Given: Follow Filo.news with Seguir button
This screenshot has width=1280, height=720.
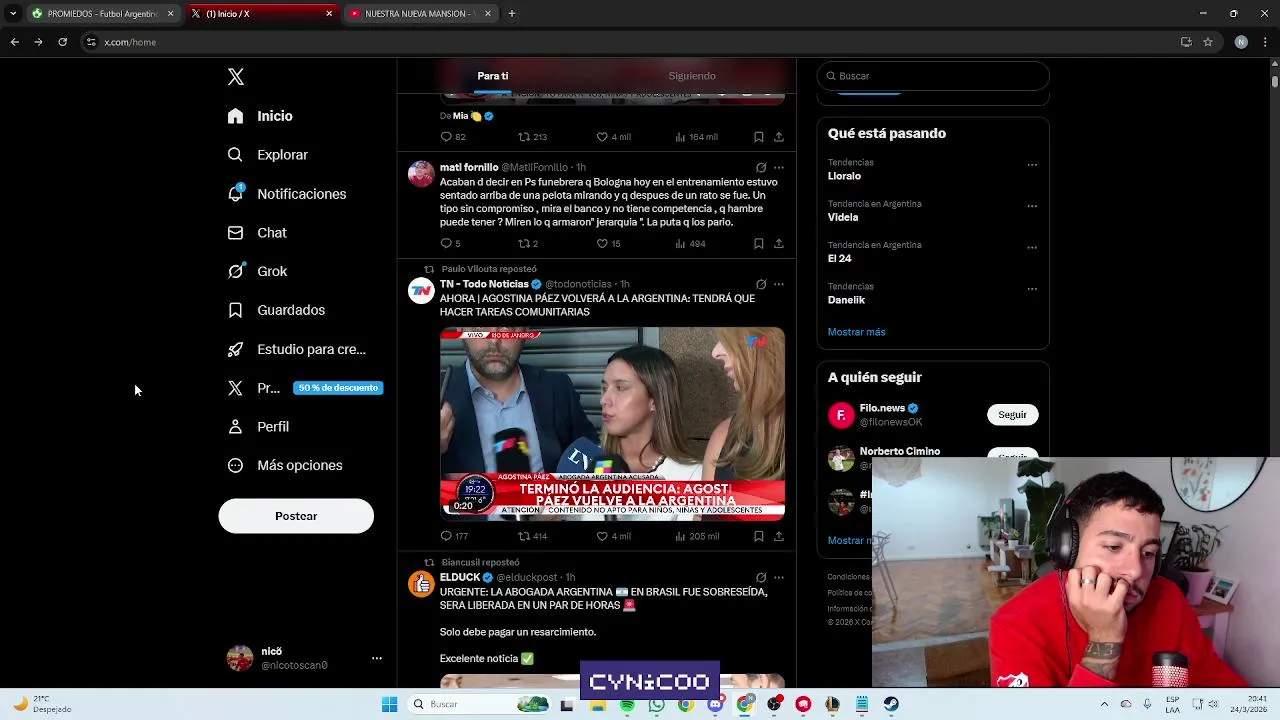Looking at the screenshot, I should pyautogui.click(x=1012, y=415).
